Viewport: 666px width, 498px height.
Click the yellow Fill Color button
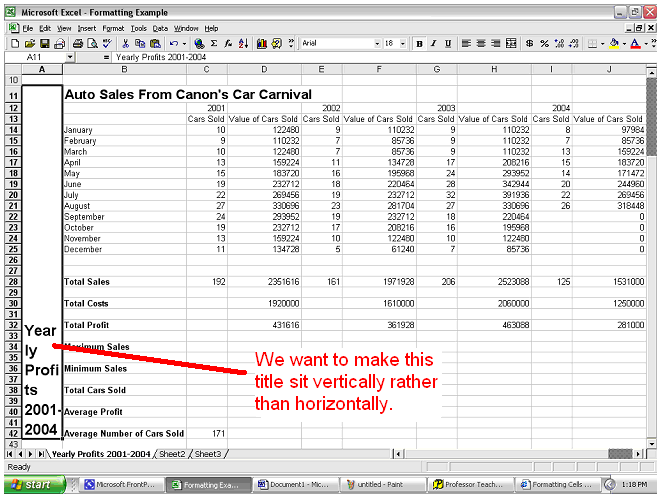[614, 44]
